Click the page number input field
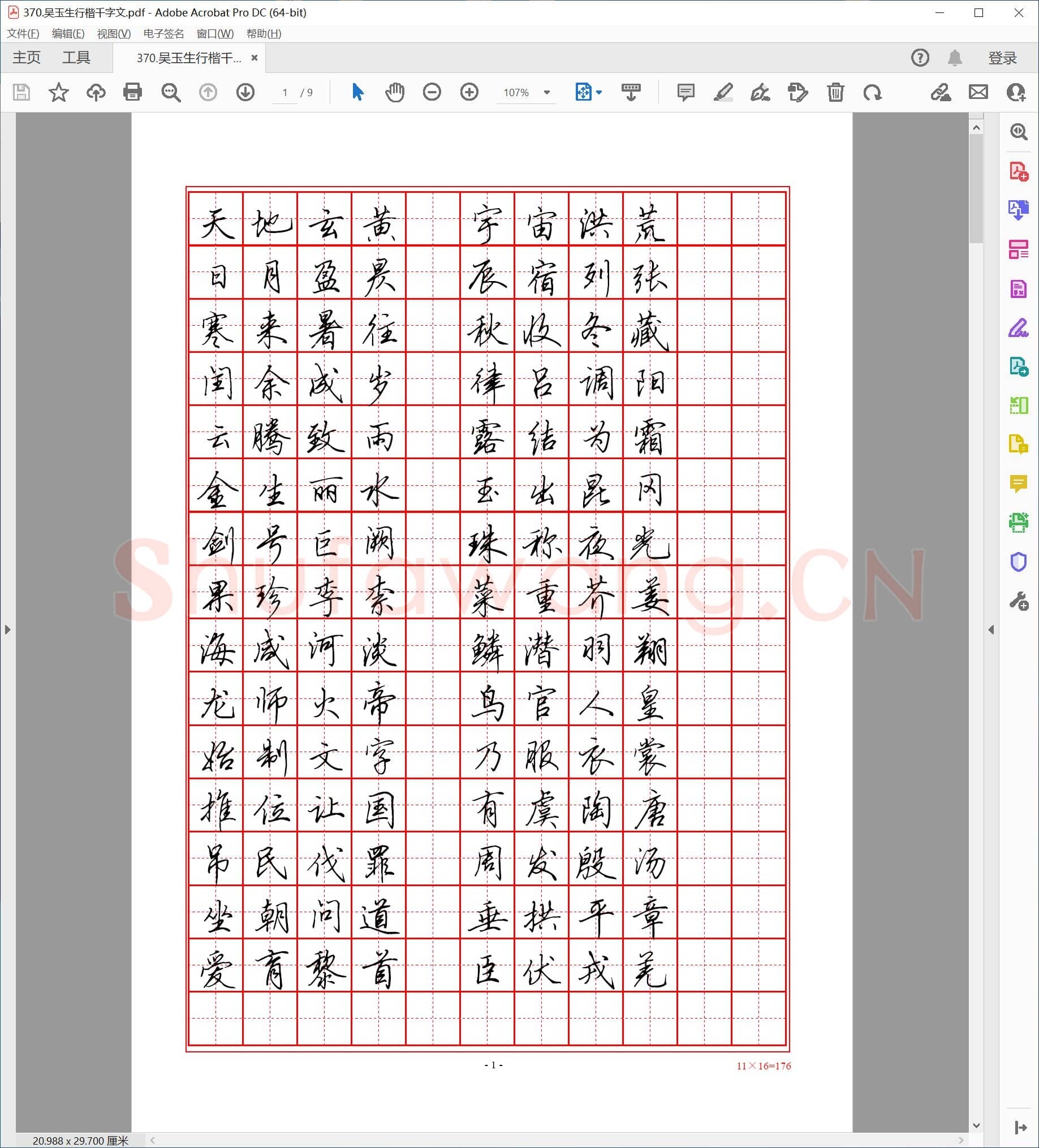 click(x=285, y=93)
